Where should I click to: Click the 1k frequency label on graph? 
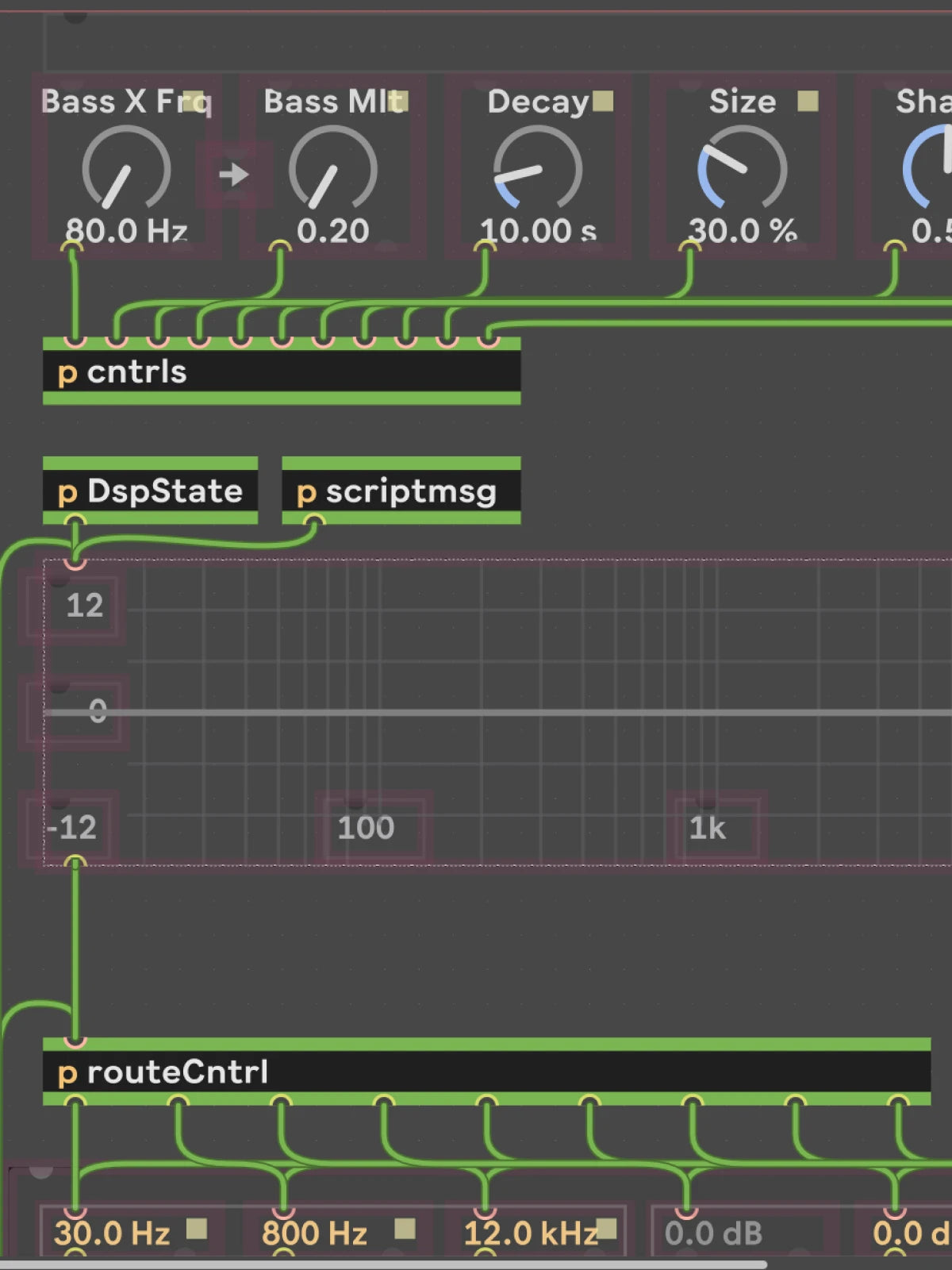707,828
